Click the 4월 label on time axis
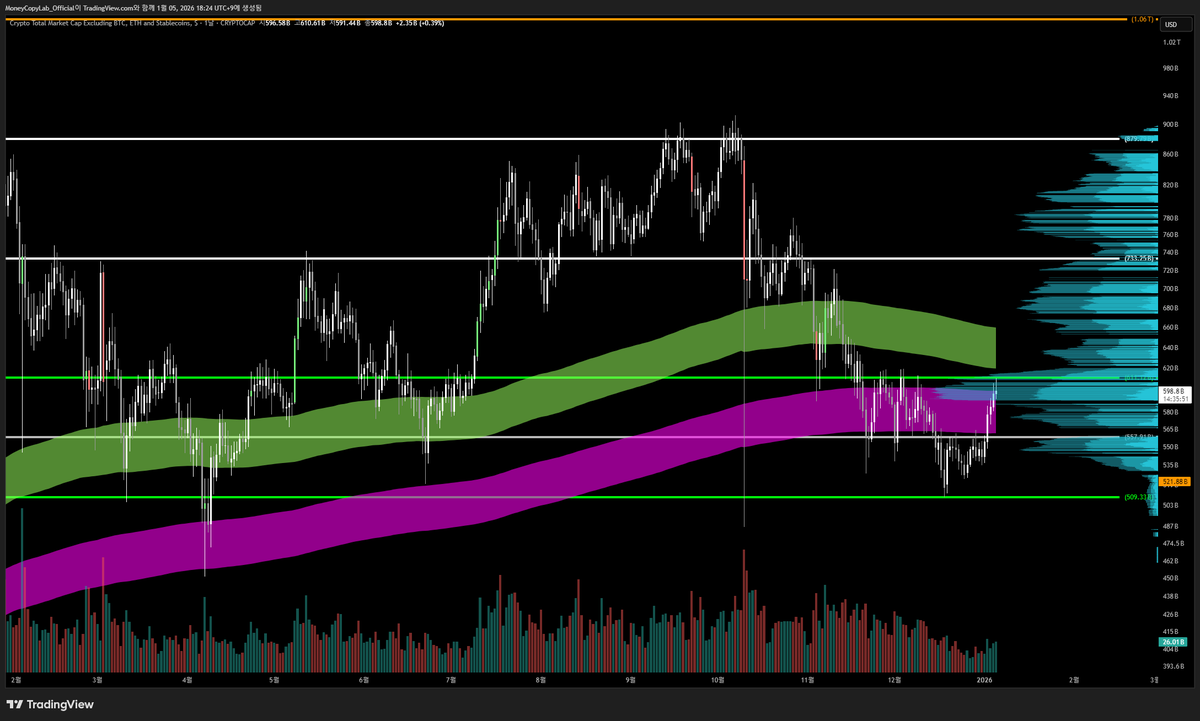 (187, 679)
